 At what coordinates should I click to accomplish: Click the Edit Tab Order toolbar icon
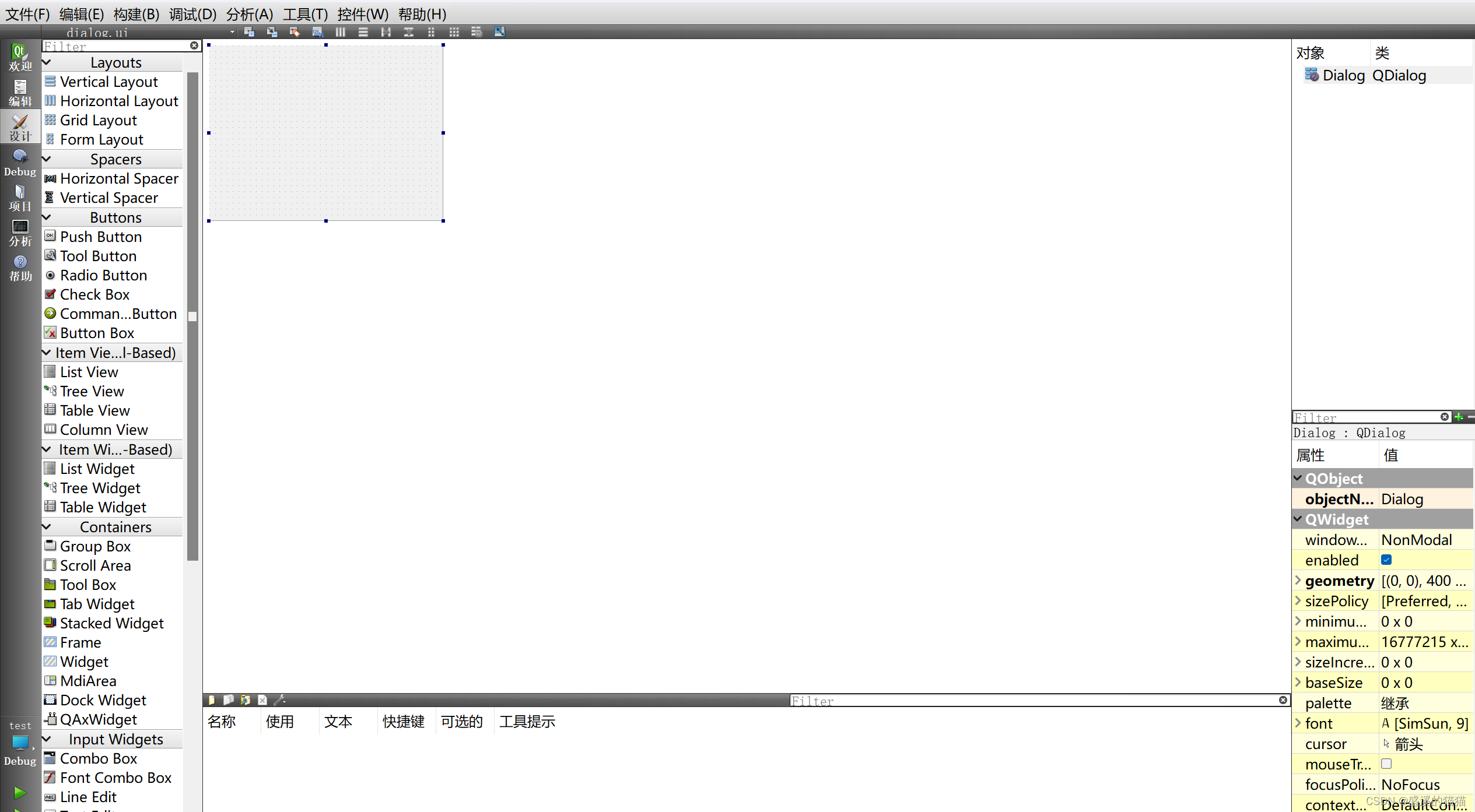coord(317,32)
